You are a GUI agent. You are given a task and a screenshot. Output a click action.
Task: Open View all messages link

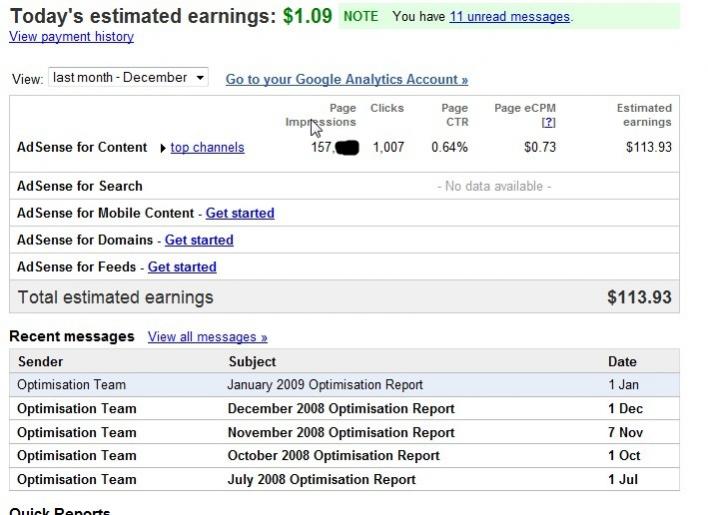tap(207, 337)
